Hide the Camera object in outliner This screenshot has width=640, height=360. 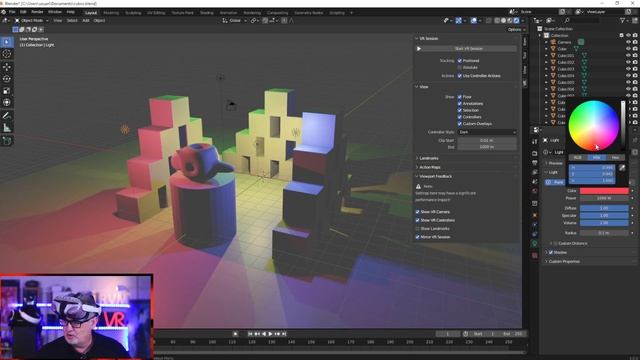click(628, 42)
